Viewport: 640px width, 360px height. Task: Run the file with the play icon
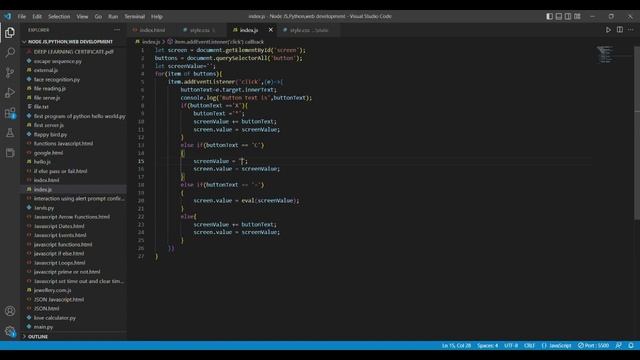tap(608, 30)
